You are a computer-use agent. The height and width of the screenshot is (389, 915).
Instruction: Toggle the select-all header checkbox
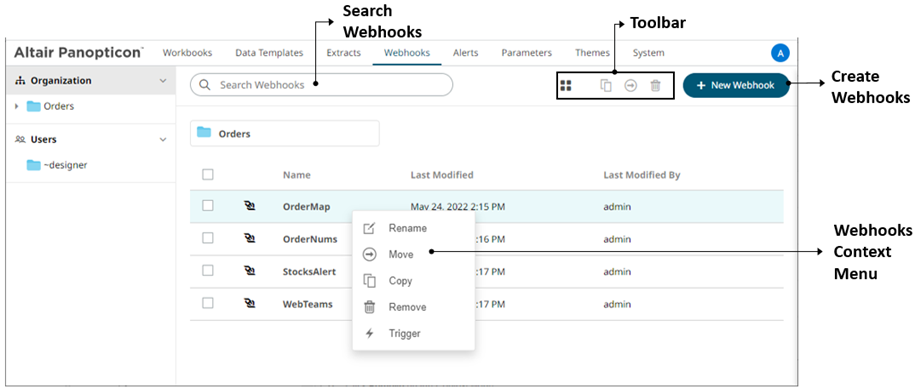[x=208, y=174]
